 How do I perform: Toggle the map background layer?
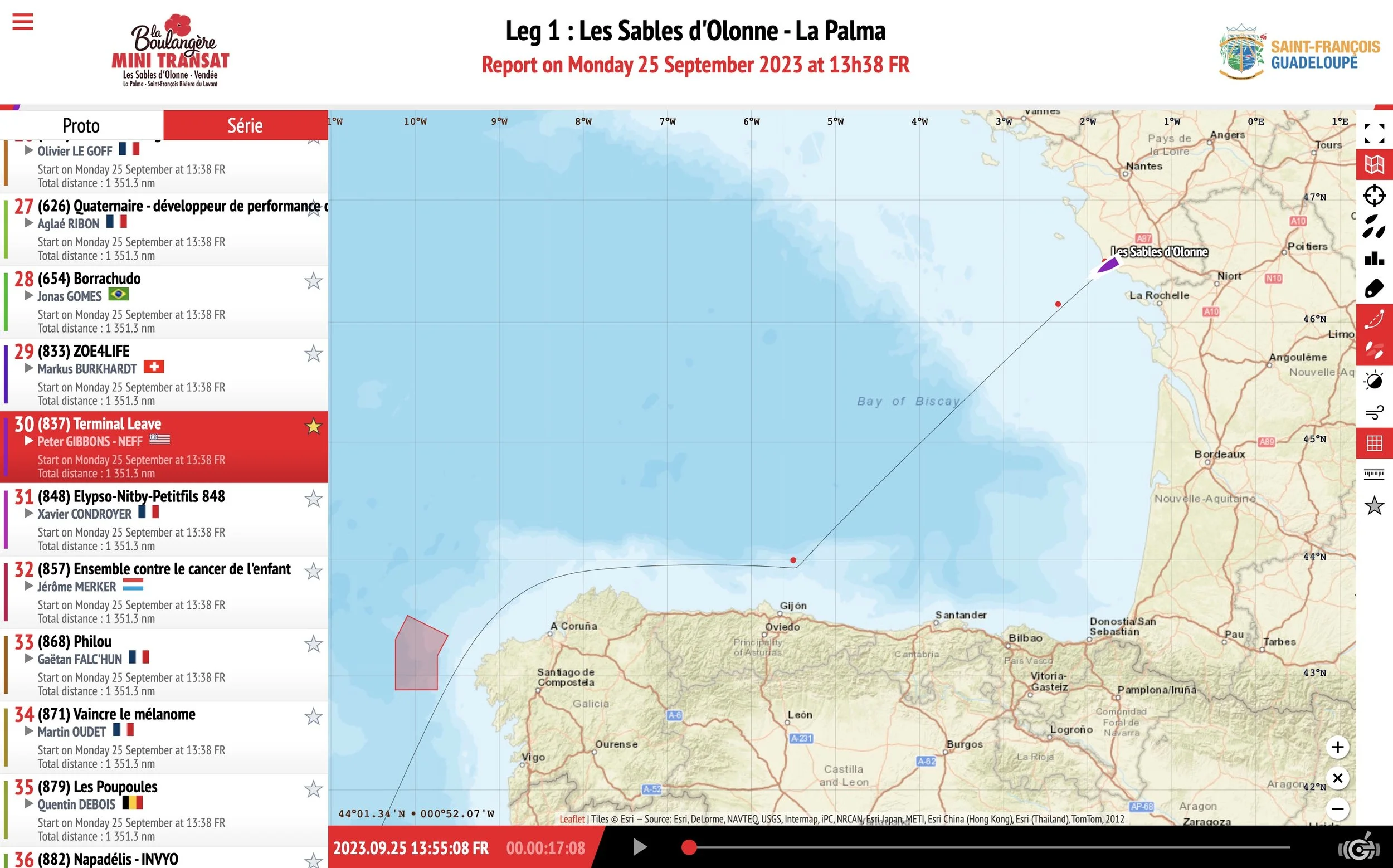[1374, 165]
